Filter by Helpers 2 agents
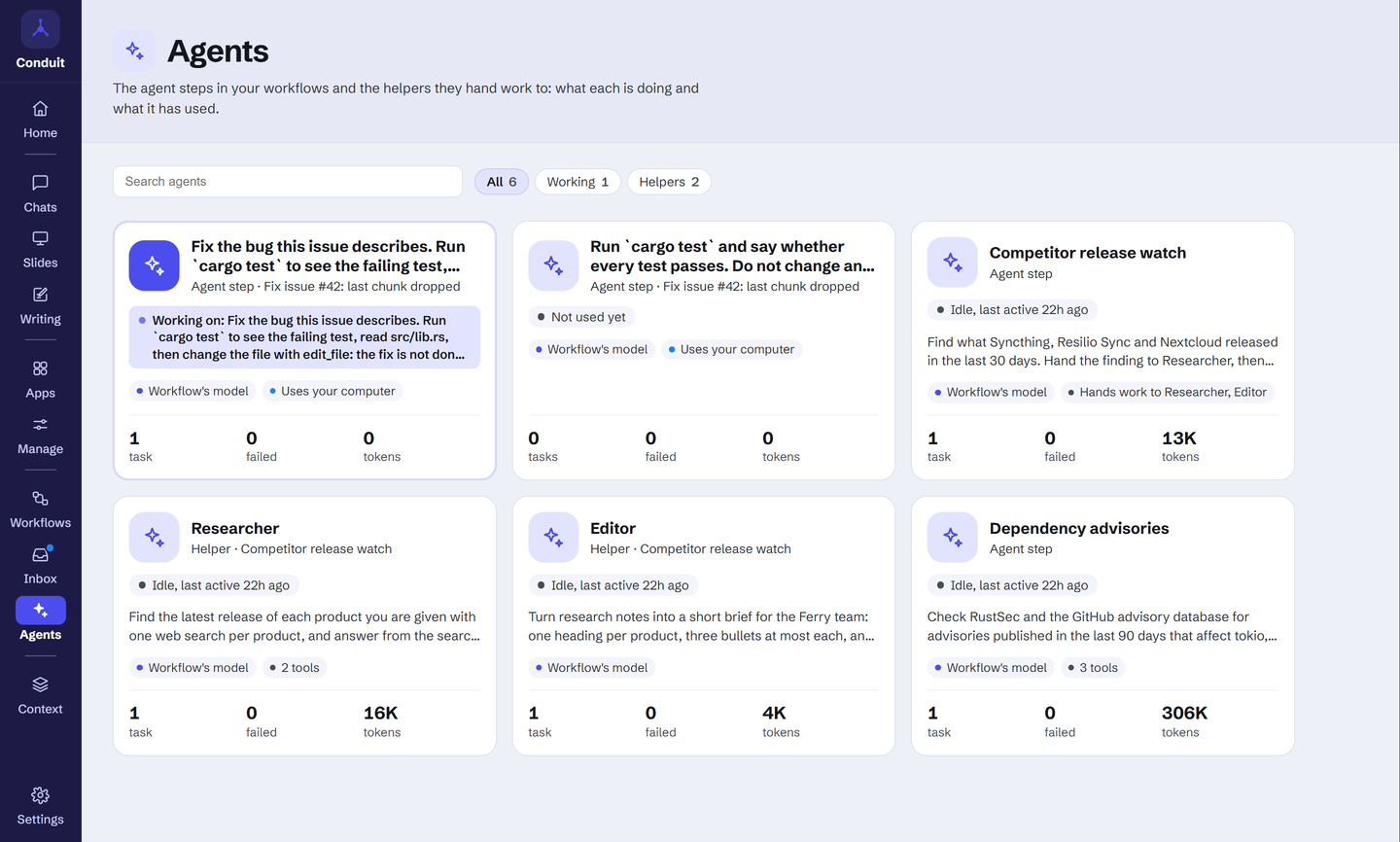The image size is (1400, 842). pyautogui.click(x=669, y=182)
